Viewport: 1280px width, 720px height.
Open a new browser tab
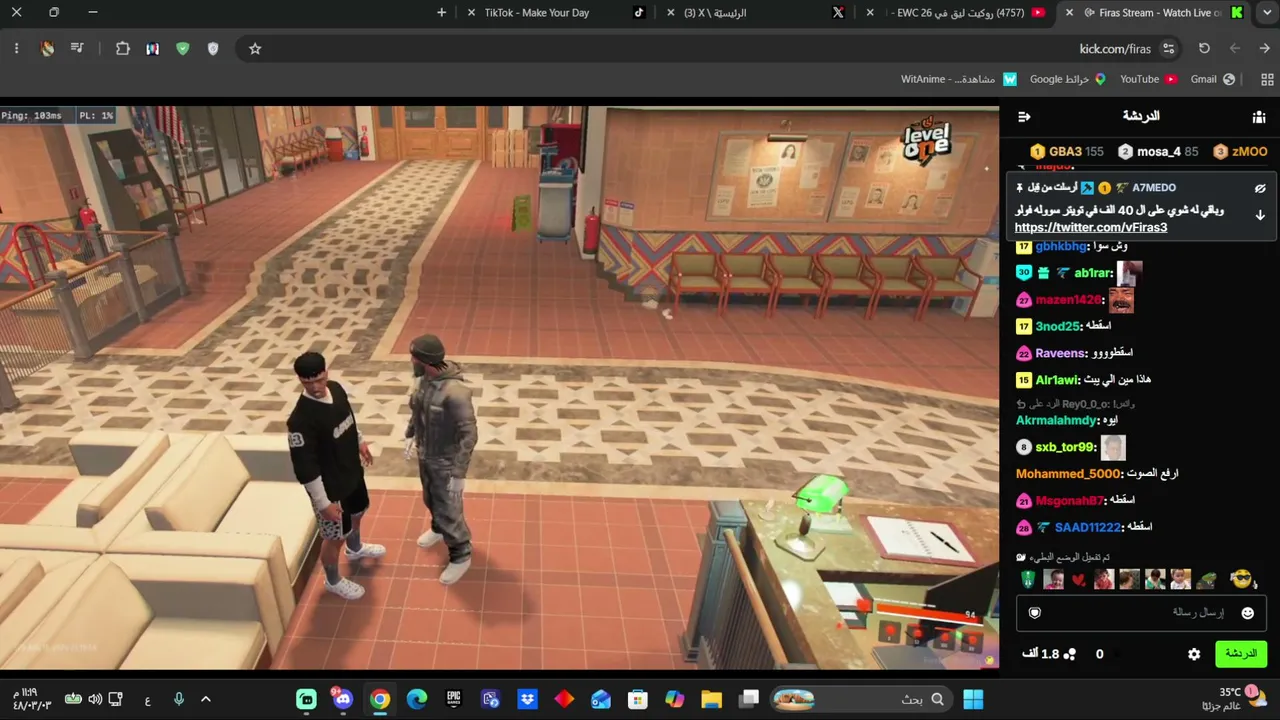click(442, 13)
